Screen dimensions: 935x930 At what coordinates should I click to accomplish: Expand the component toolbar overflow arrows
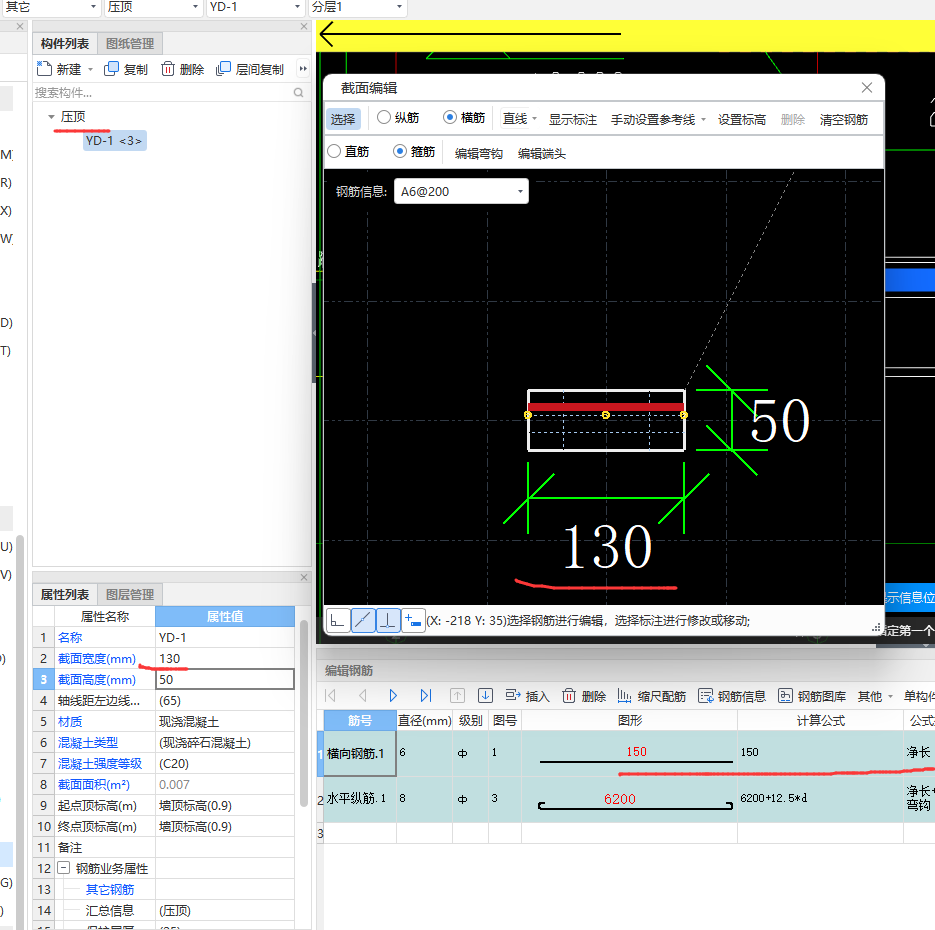(303, 69)
